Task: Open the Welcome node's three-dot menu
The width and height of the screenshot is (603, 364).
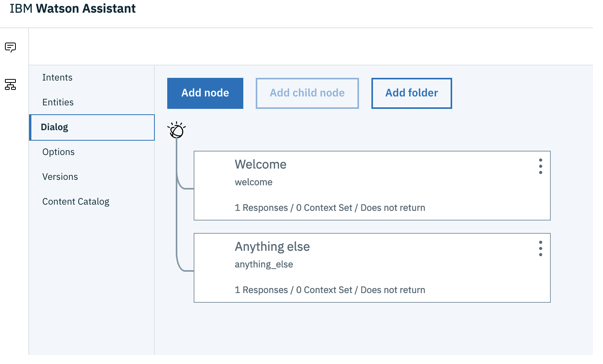Action: coord(540,166)
